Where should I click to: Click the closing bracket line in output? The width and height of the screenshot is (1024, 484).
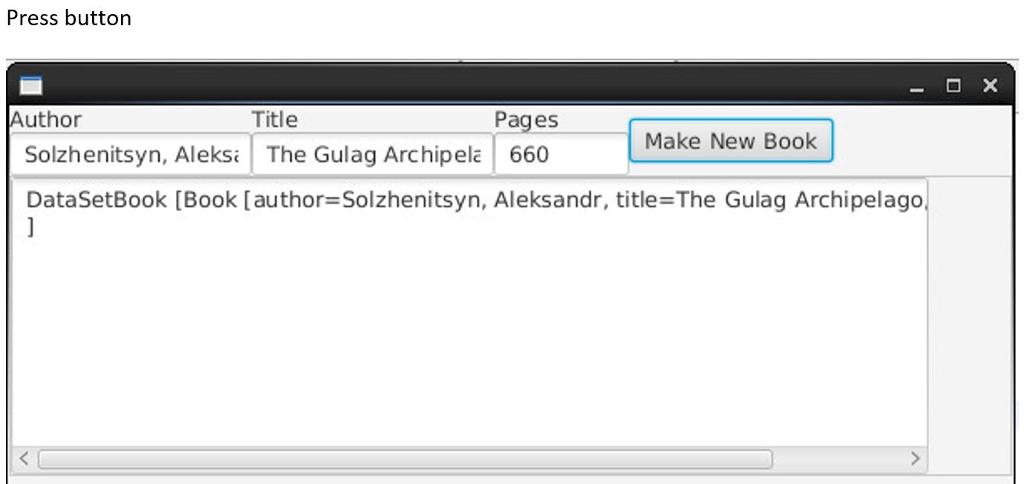pyautogui.click(x=29, y=226)
